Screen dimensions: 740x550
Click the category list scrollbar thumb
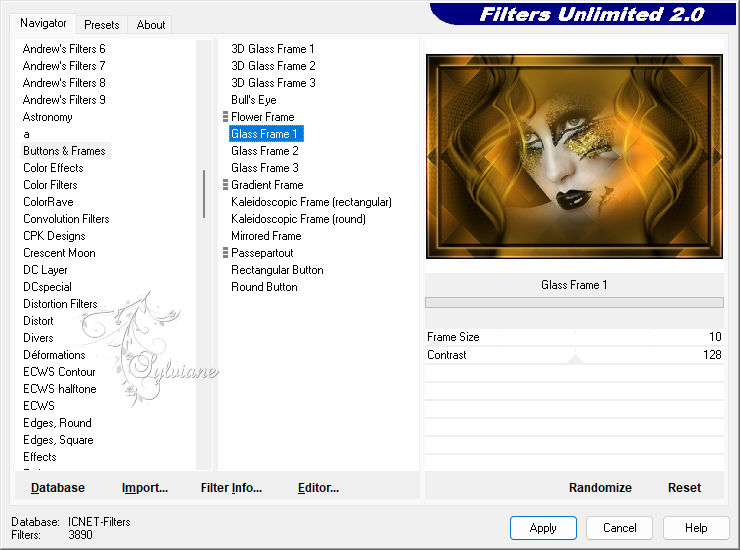point(204,194)
